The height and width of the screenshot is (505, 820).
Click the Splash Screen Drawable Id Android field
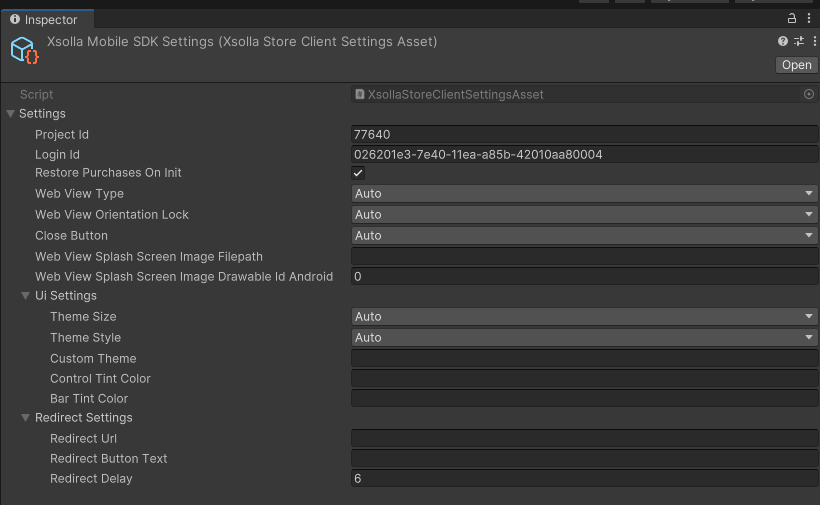(x=585, y=276)
